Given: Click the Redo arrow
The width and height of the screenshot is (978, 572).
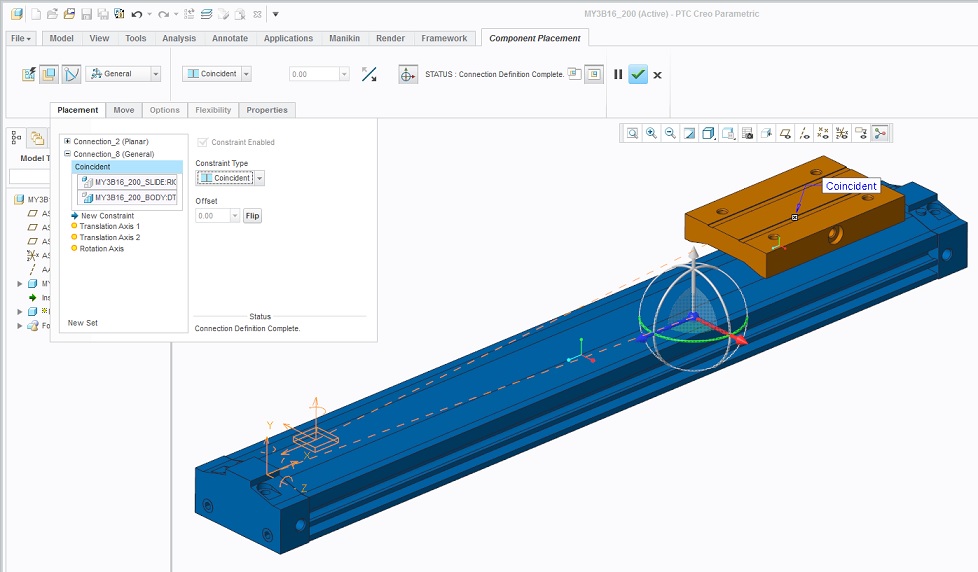Looking at the screenshot, I should 163,14.
